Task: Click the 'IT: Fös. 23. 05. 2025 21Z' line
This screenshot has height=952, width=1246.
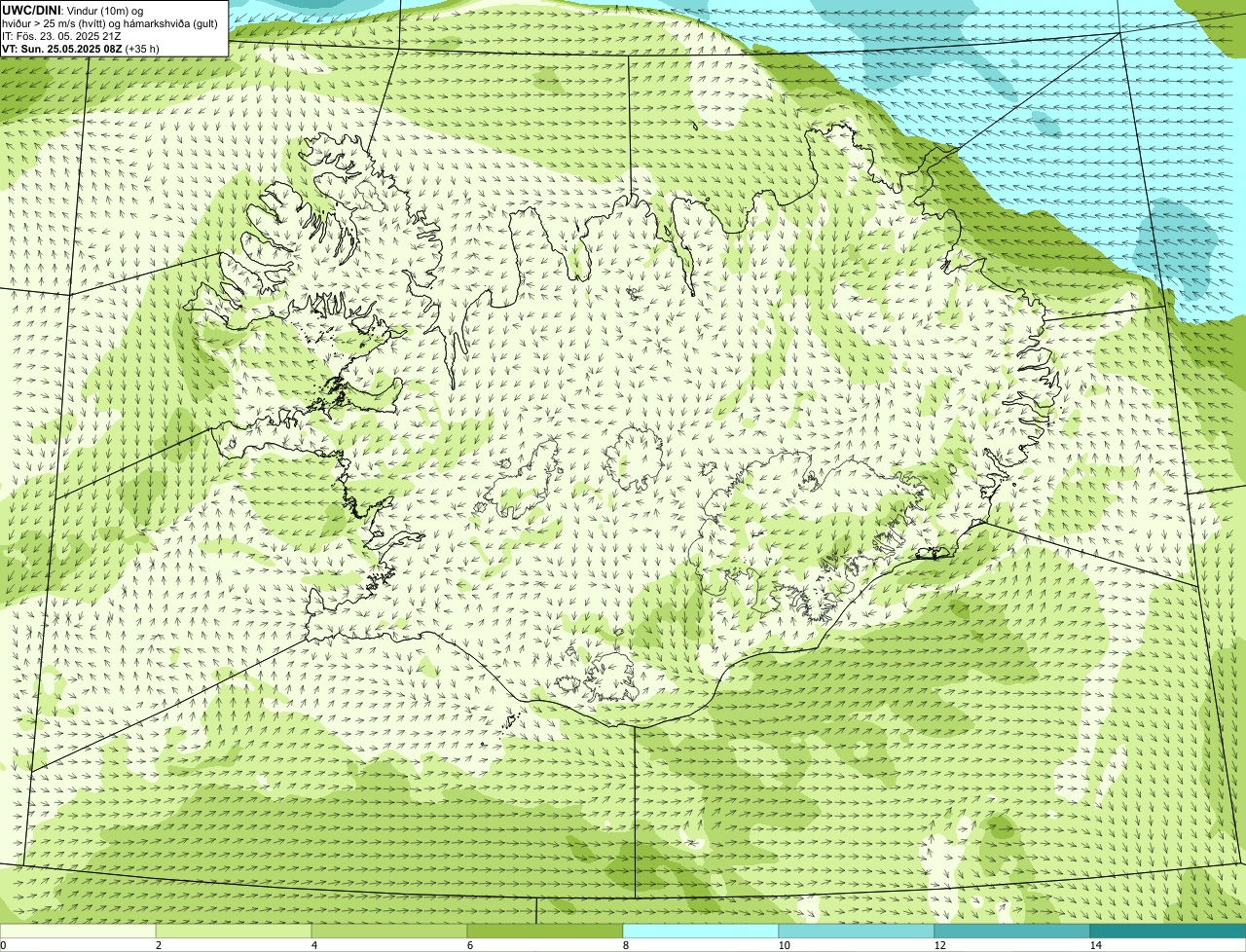Action: click(61, 36)
